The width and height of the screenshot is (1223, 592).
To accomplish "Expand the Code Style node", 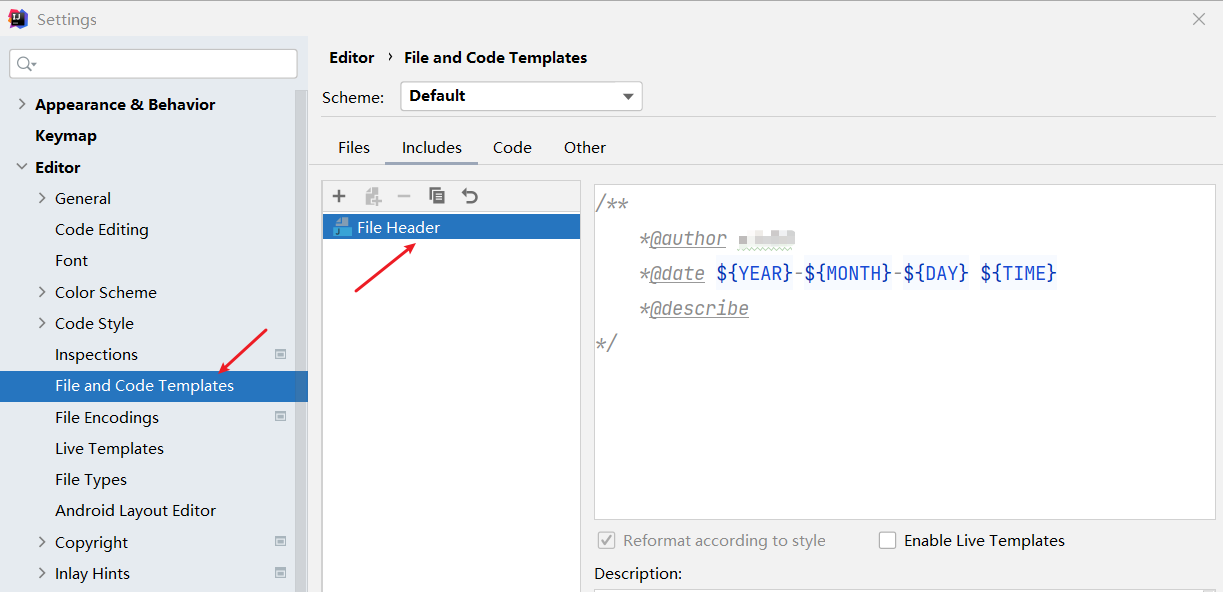I will pos(42,323).
